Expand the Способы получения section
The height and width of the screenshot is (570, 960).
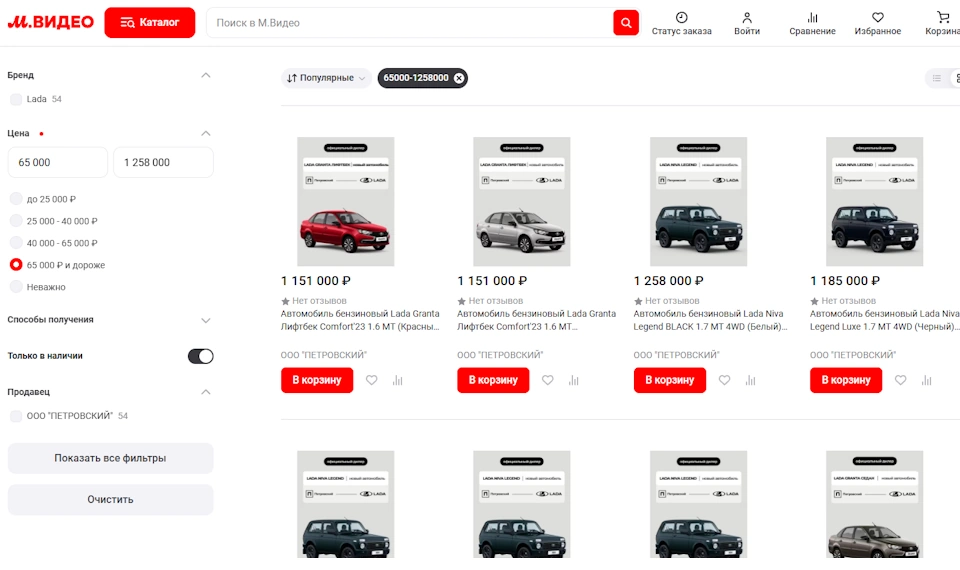click(x=206, y=320)
